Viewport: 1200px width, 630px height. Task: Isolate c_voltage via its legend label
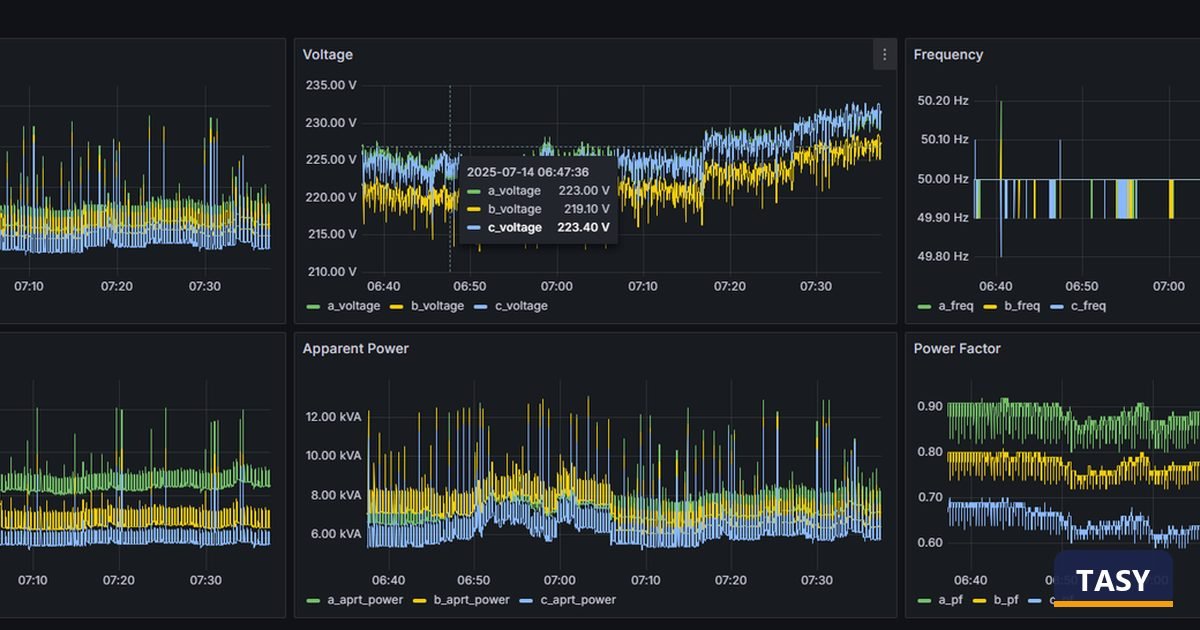coord(521,306)
